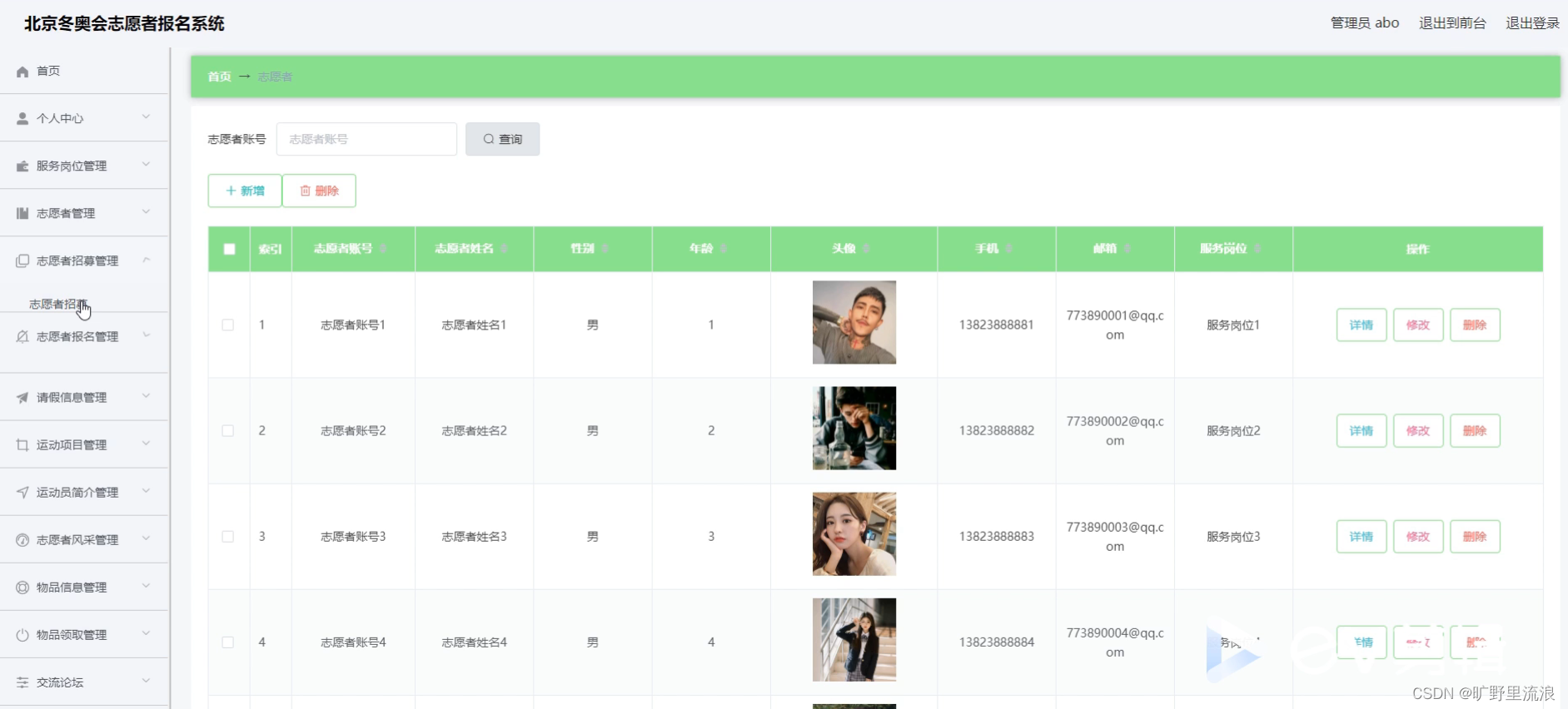This screenshot has width=1568, height=709.
Task: Expand the 志愿者报名管理 menu chevron
Action: [x=147, y=335]
